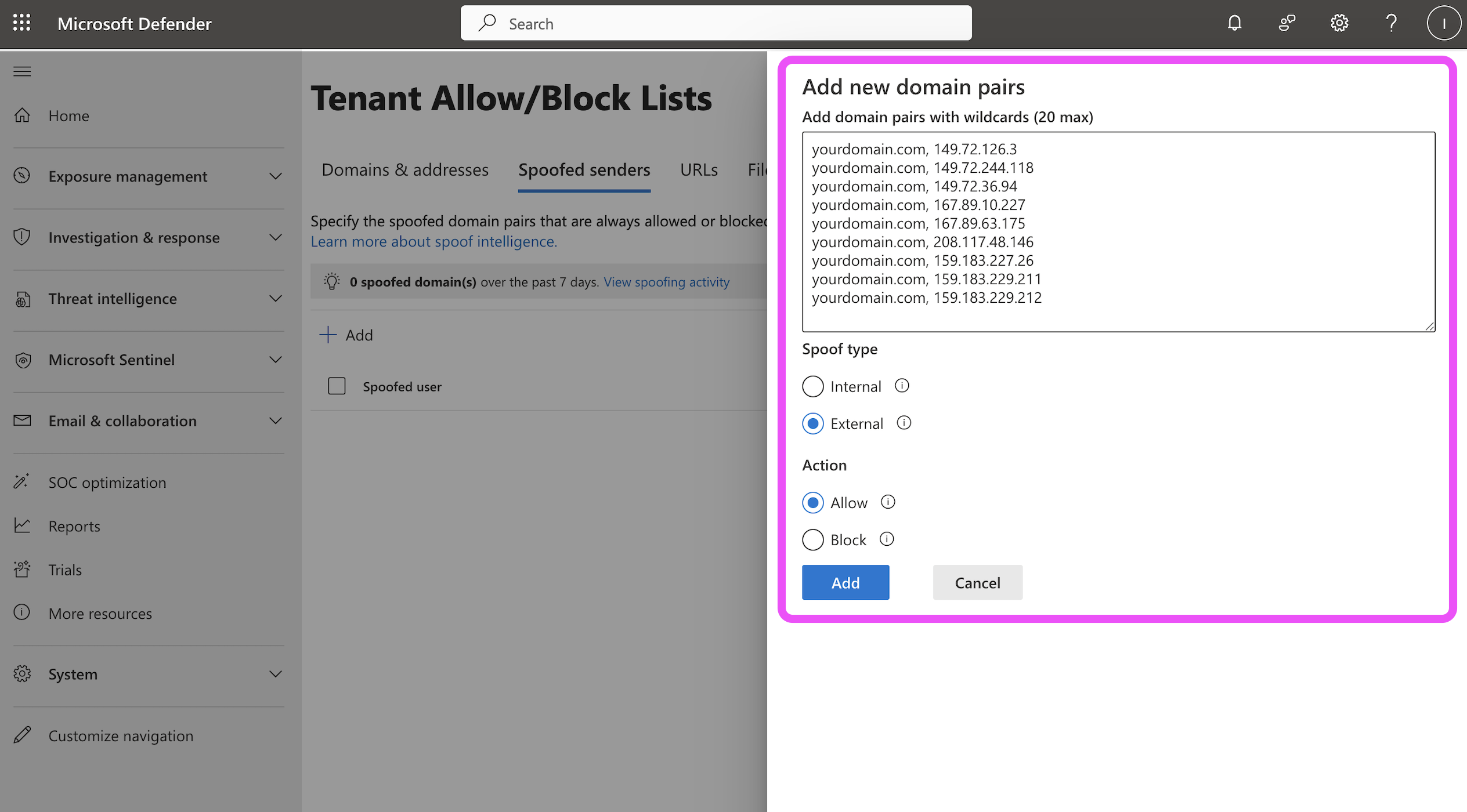Open Learn more about spoof intelligence link

tap(433, 241)
